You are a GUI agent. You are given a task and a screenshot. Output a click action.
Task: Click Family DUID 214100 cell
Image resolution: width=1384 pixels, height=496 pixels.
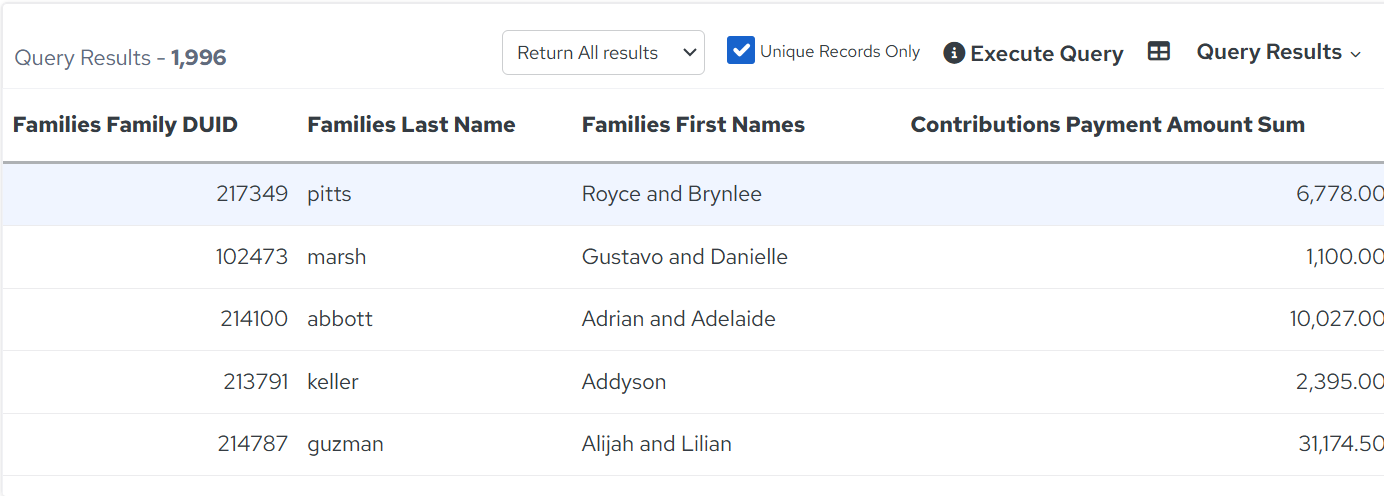[254, 319]
